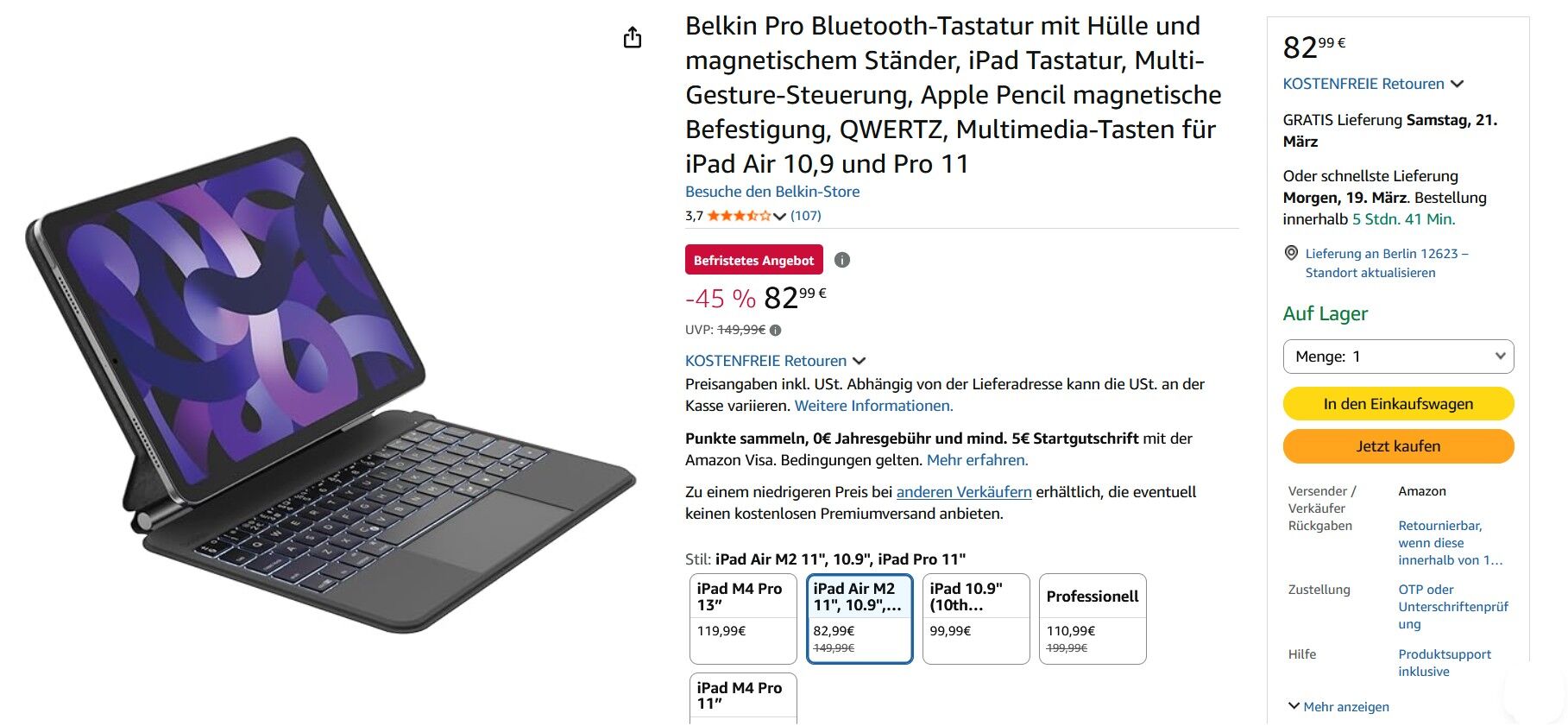Viewport: 1568px width, 726px height.
Task: Expand Mehr anzeigen in buy box
Action: click(1338, 706)
